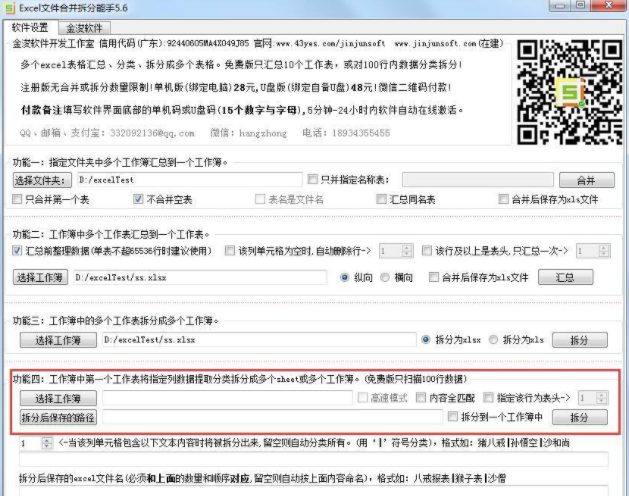Click the delete-row column number stepper
This screenshot has width=629, height=496.
pyautogui.click(x=396, y=251)
